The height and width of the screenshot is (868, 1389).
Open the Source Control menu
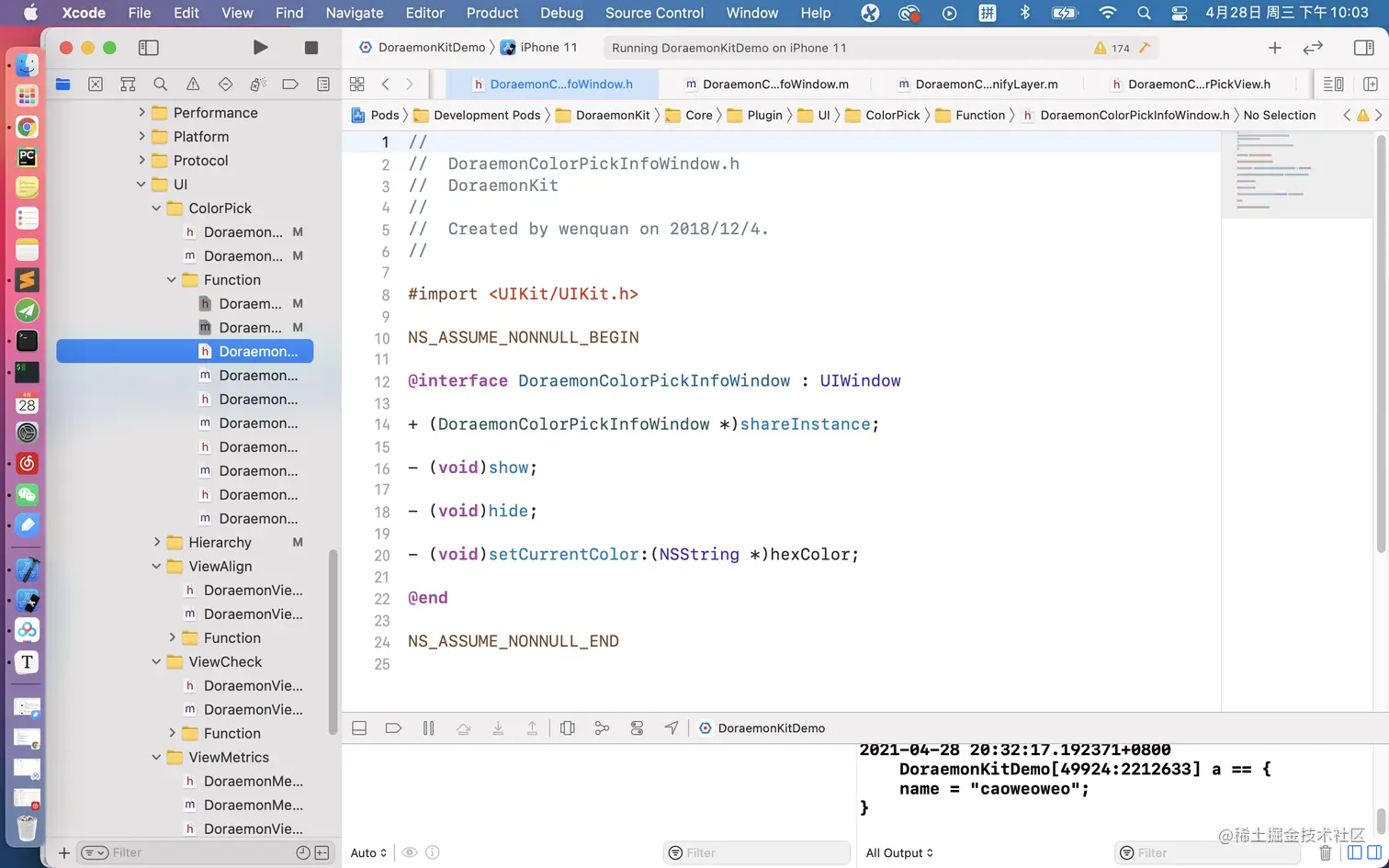point(654,13)
